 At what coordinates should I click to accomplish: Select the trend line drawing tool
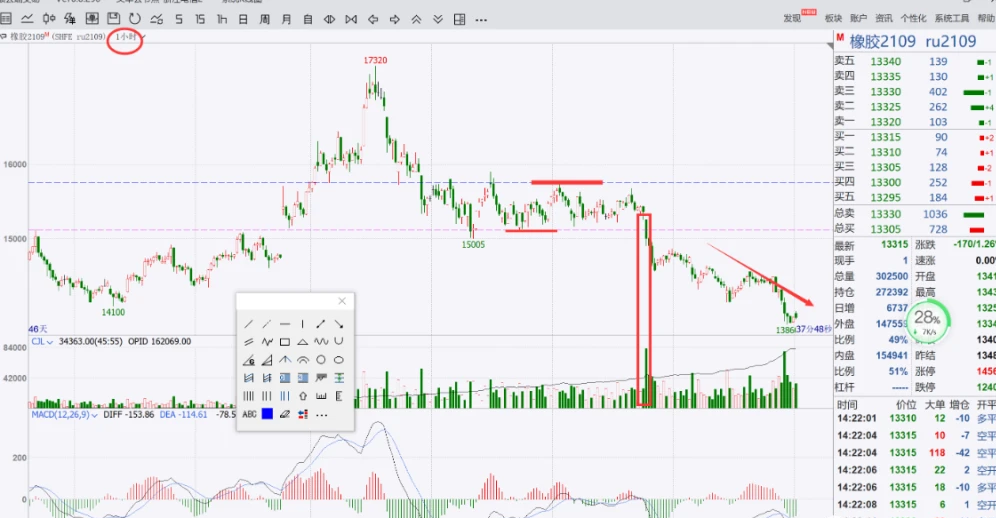pyautogui.click(x=248, y=324)
